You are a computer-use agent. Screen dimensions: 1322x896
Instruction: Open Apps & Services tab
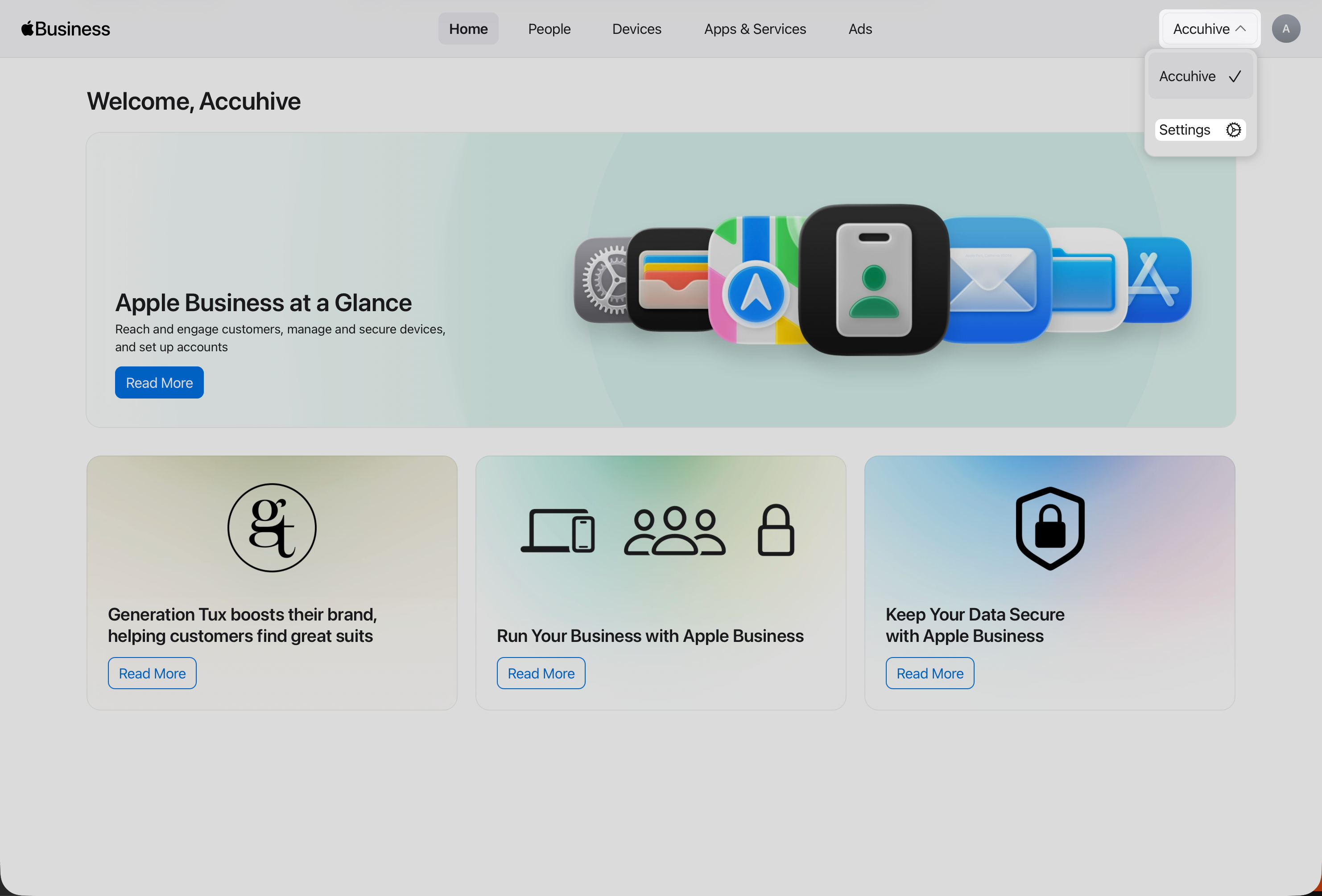coord(755,29)
